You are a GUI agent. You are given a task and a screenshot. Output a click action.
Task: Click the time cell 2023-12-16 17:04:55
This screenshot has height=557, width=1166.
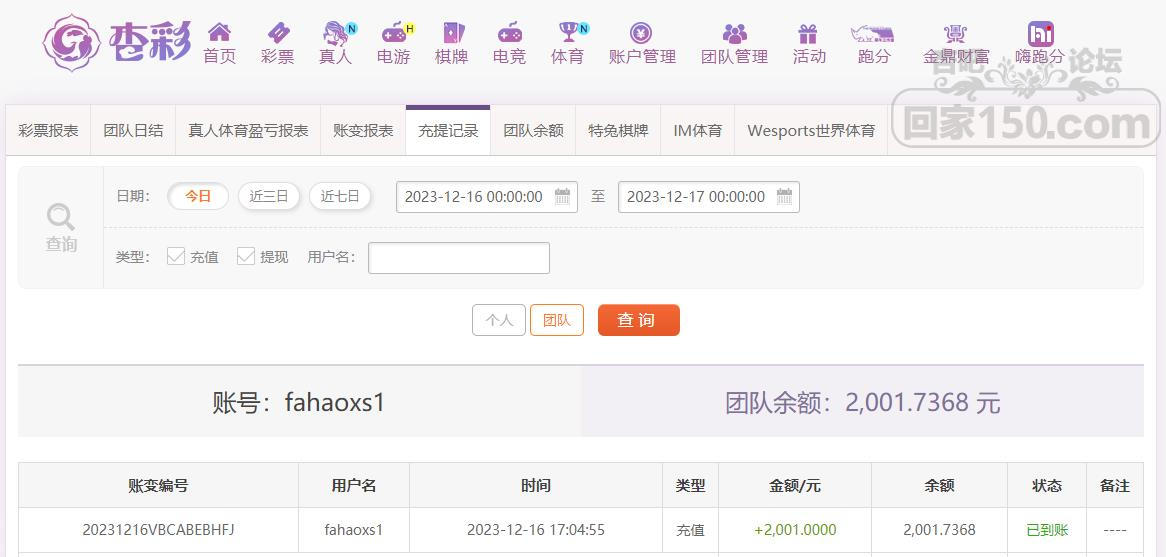(x=536, y=530)
